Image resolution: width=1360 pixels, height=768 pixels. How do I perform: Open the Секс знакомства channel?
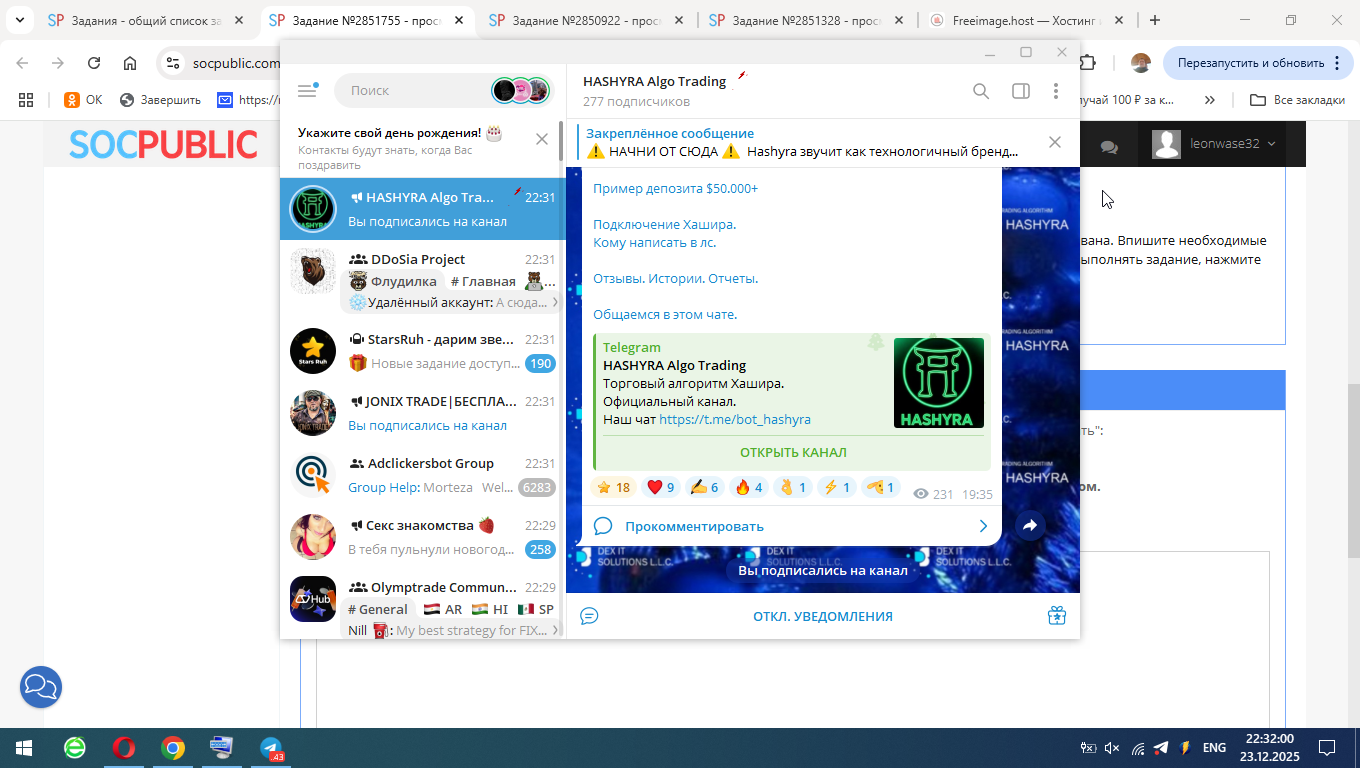coord(422,537)
